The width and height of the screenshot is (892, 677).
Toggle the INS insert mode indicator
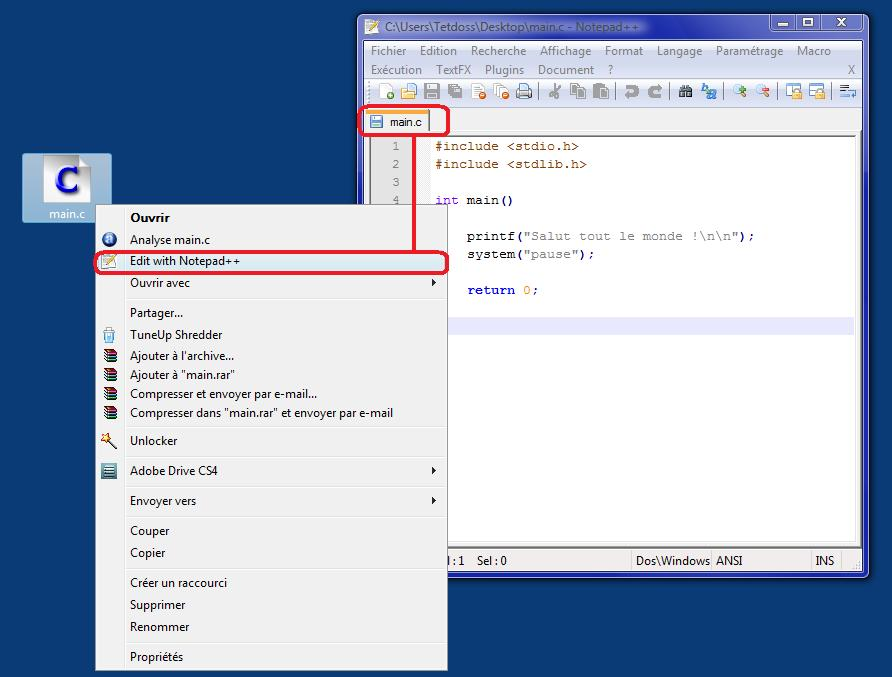[824, 560]
